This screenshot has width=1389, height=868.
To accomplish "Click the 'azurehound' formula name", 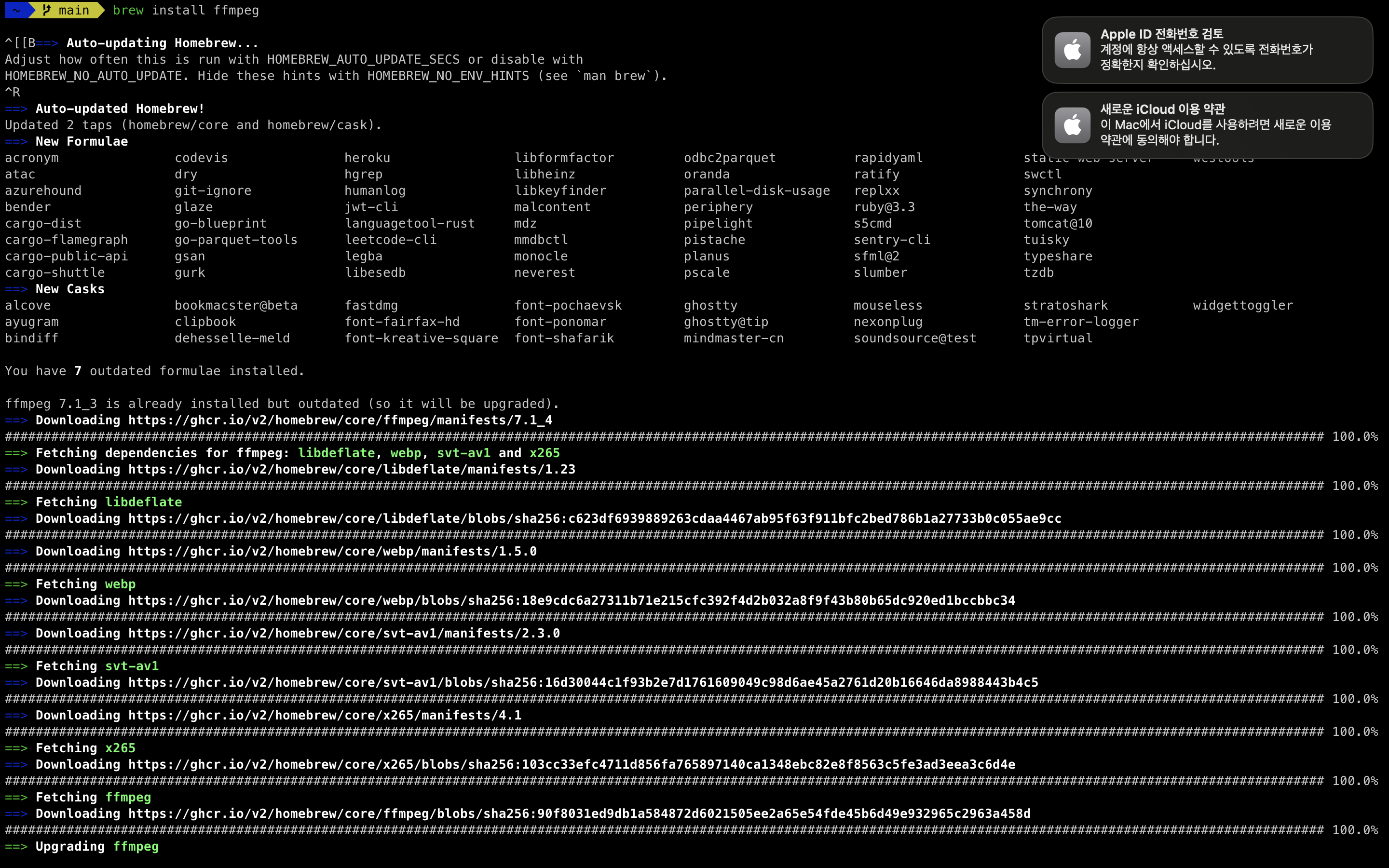I will (43, 190).
